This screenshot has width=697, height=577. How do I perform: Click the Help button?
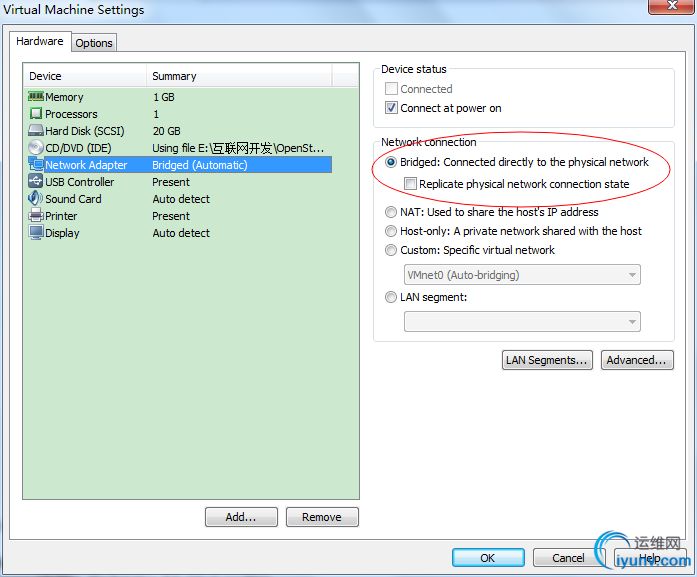point(650,557)
